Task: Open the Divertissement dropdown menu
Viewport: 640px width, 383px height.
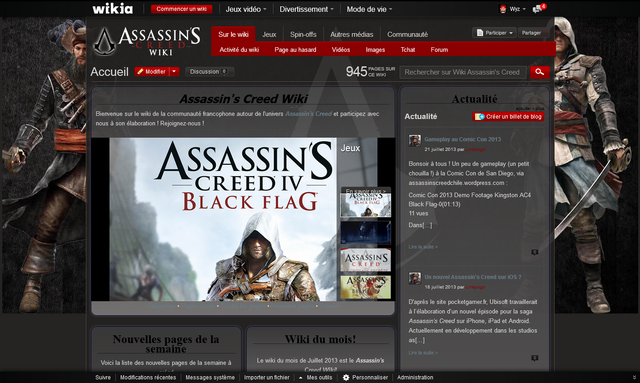Action: click(x=306, y=9)
